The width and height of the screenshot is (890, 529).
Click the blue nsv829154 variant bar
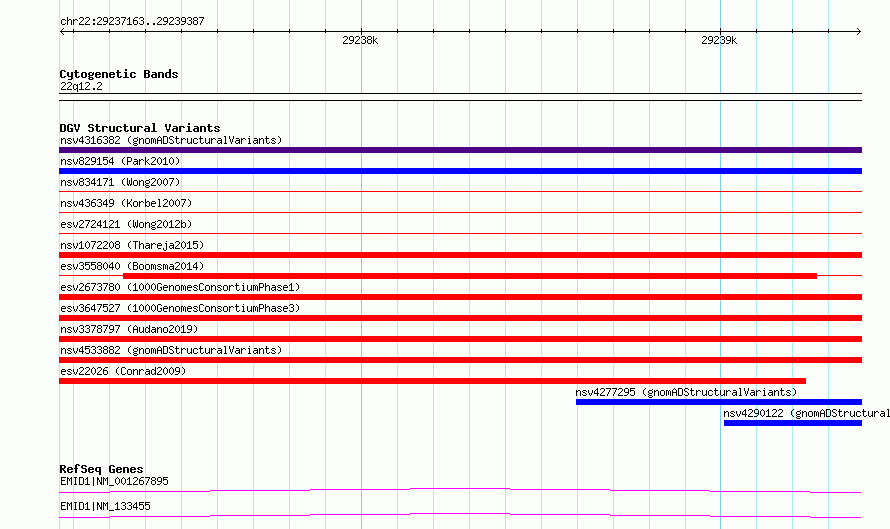460,171
